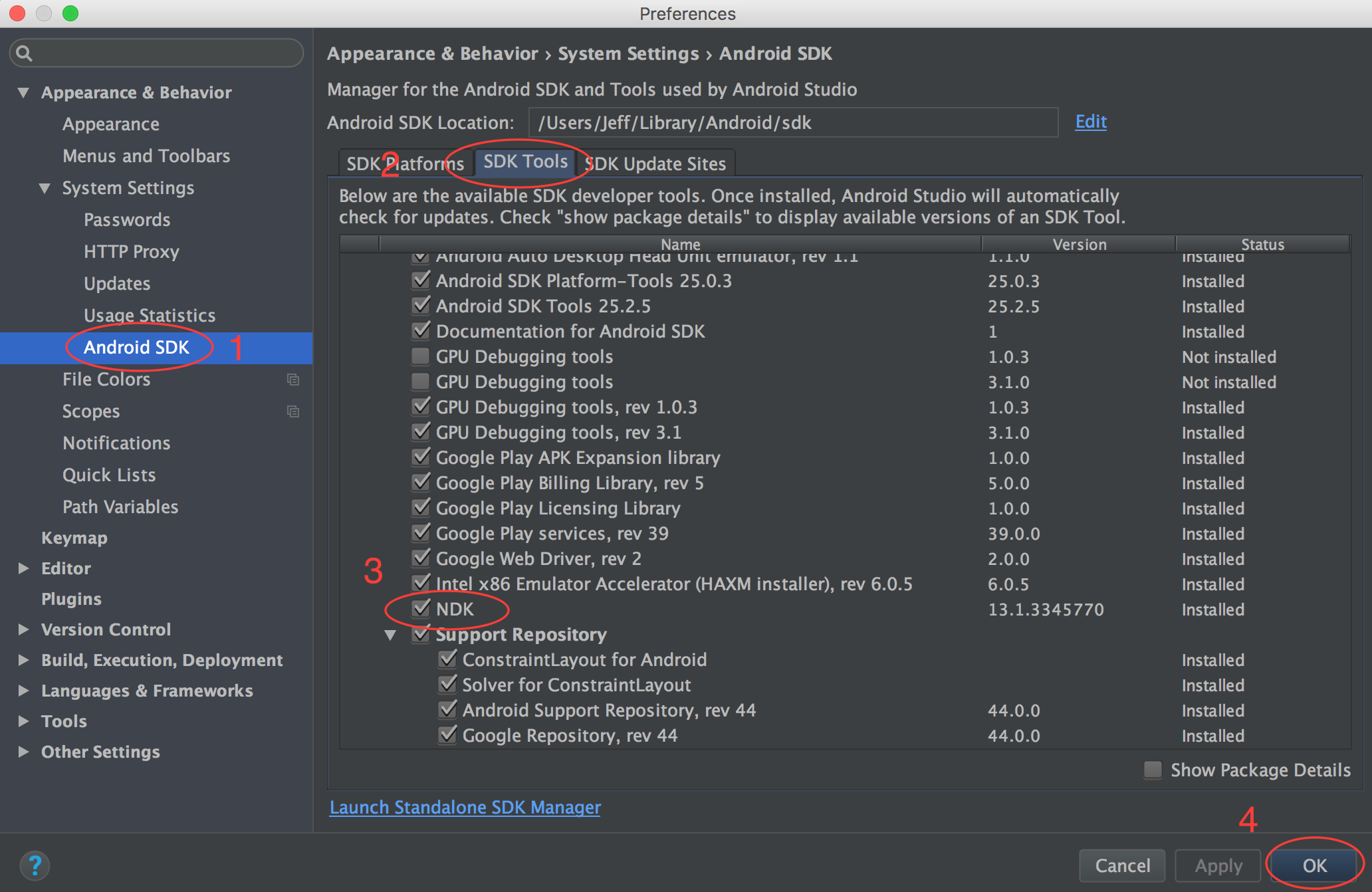The width and height of the screenshot is (1372, 892).
Task: Expand Languages & Frameworks node
Action: [x=24, y=691]
